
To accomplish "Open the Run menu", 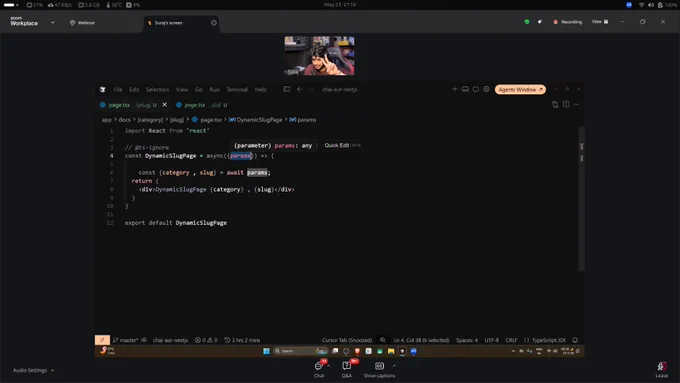I will 214,89.
